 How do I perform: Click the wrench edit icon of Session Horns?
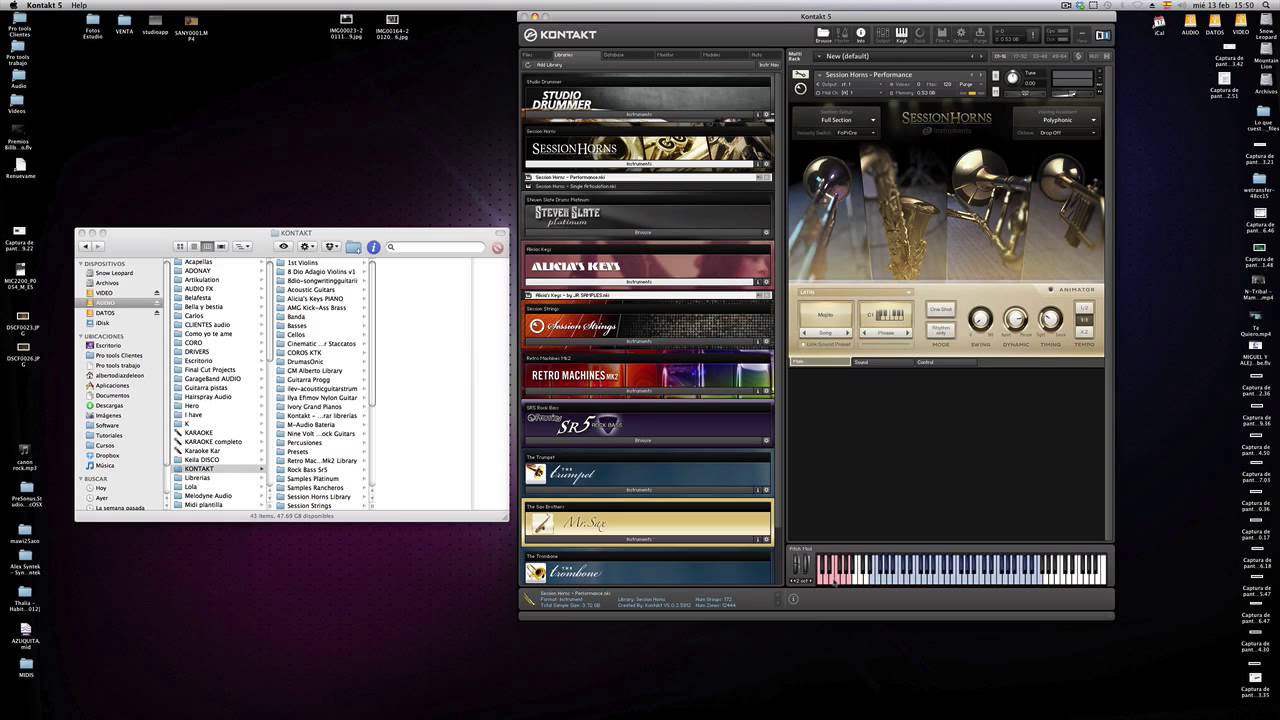[800, 74]
